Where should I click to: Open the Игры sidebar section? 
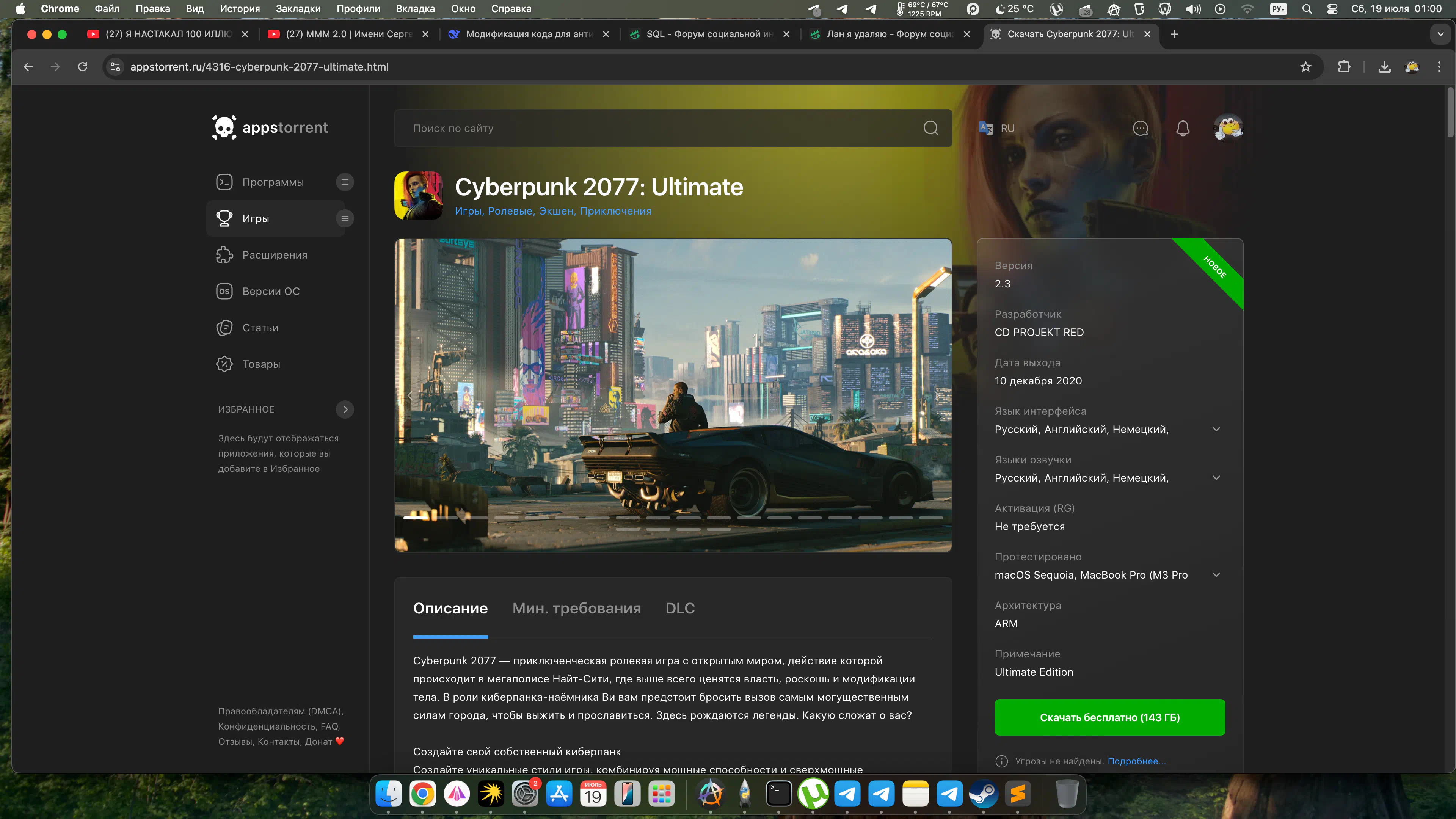tap(256, 218)
